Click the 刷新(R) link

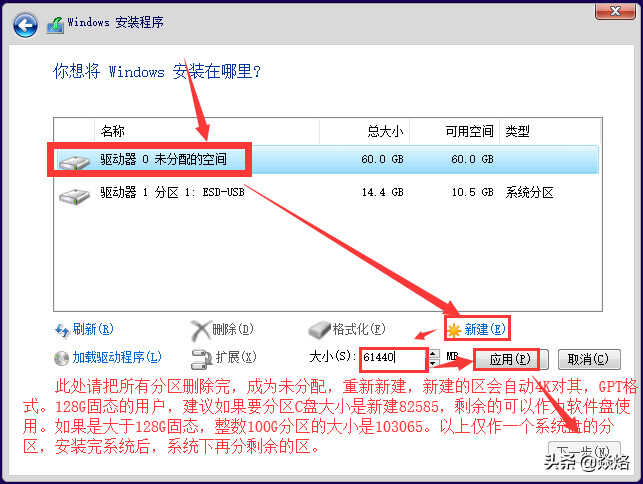click(93, 329)
